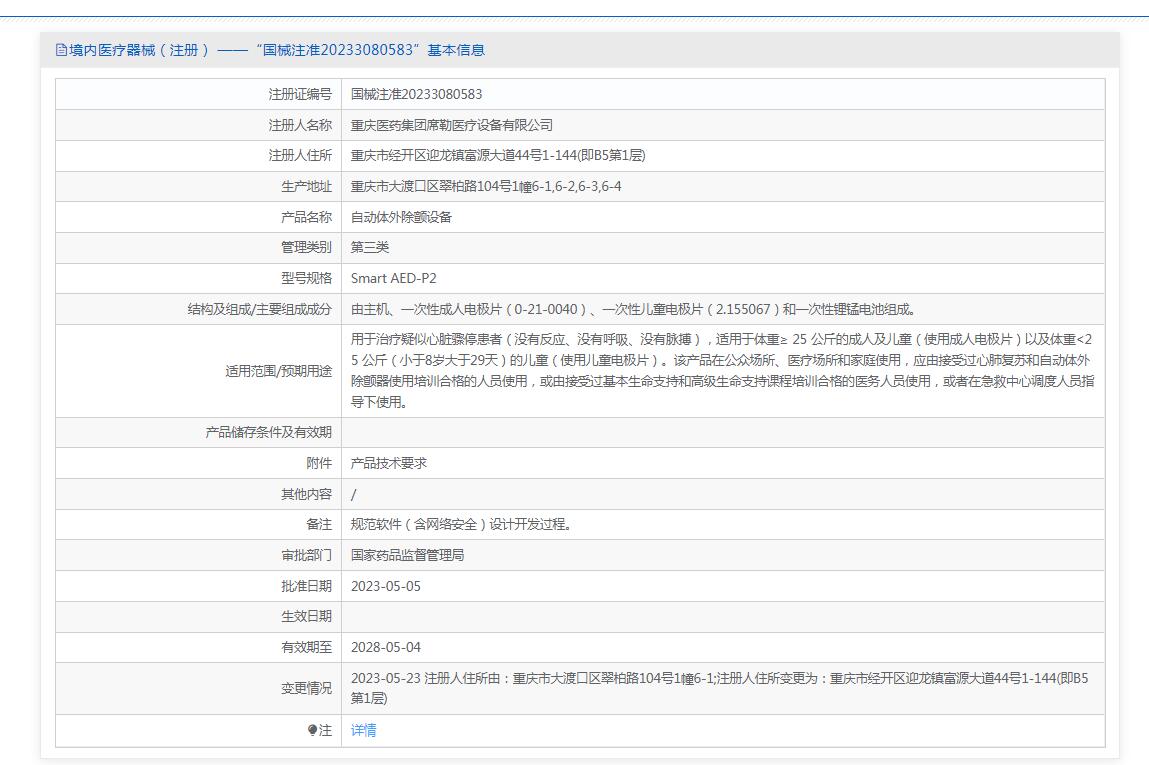
Task: Click the change record dated 2023-05-23
Action: coord(719,688)
